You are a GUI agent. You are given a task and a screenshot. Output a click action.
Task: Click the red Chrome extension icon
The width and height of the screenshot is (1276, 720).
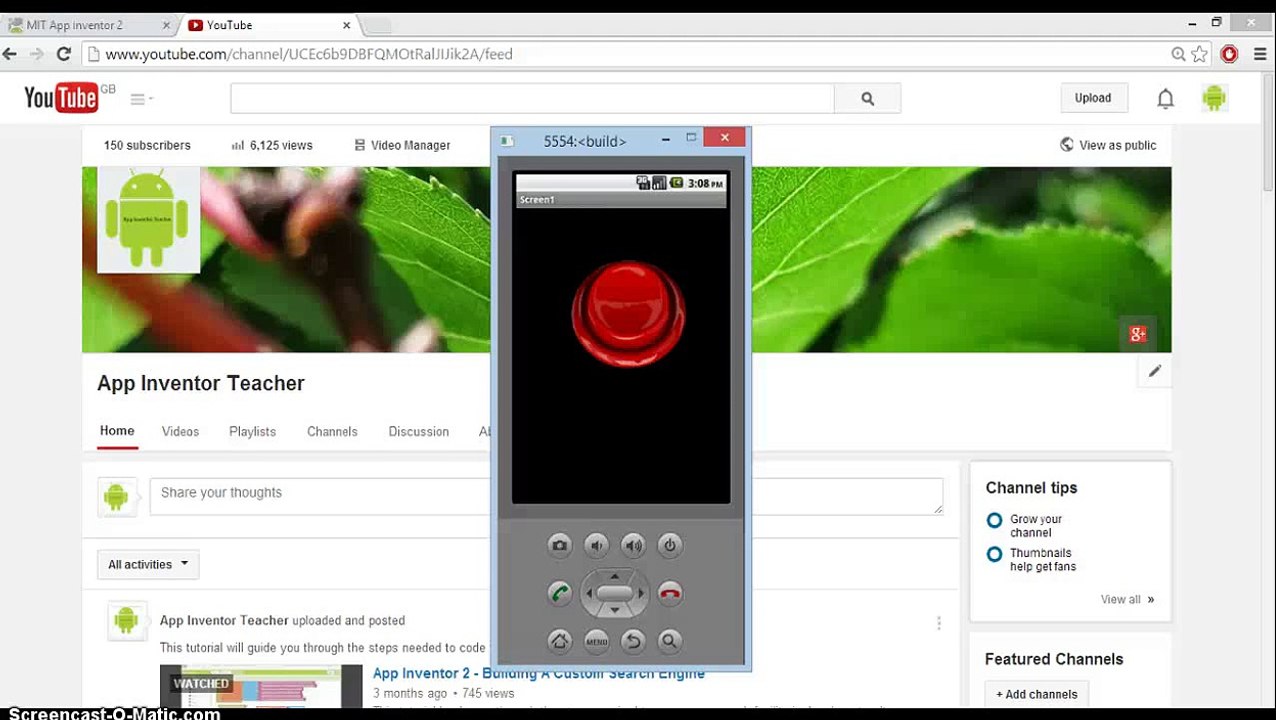click(1230, 54)
